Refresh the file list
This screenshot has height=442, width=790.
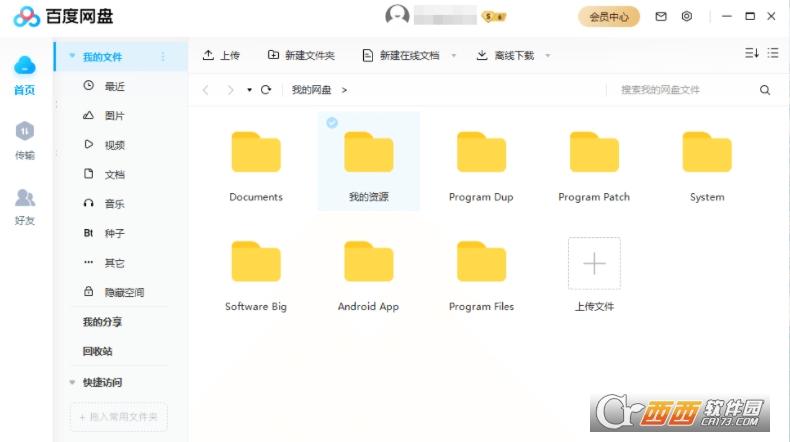tap(266, 90)
